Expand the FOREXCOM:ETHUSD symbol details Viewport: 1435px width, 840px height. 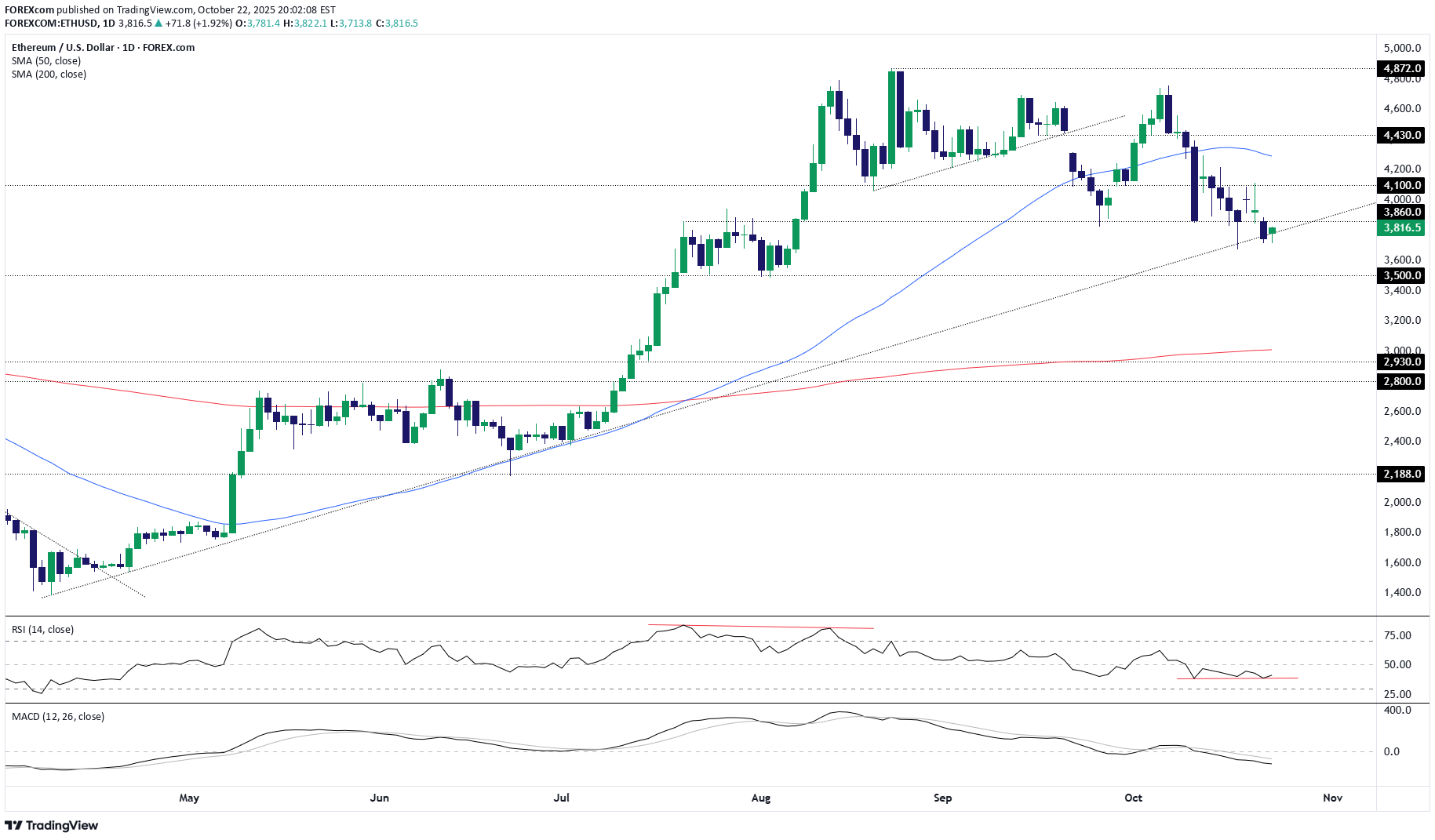point(49,24)
